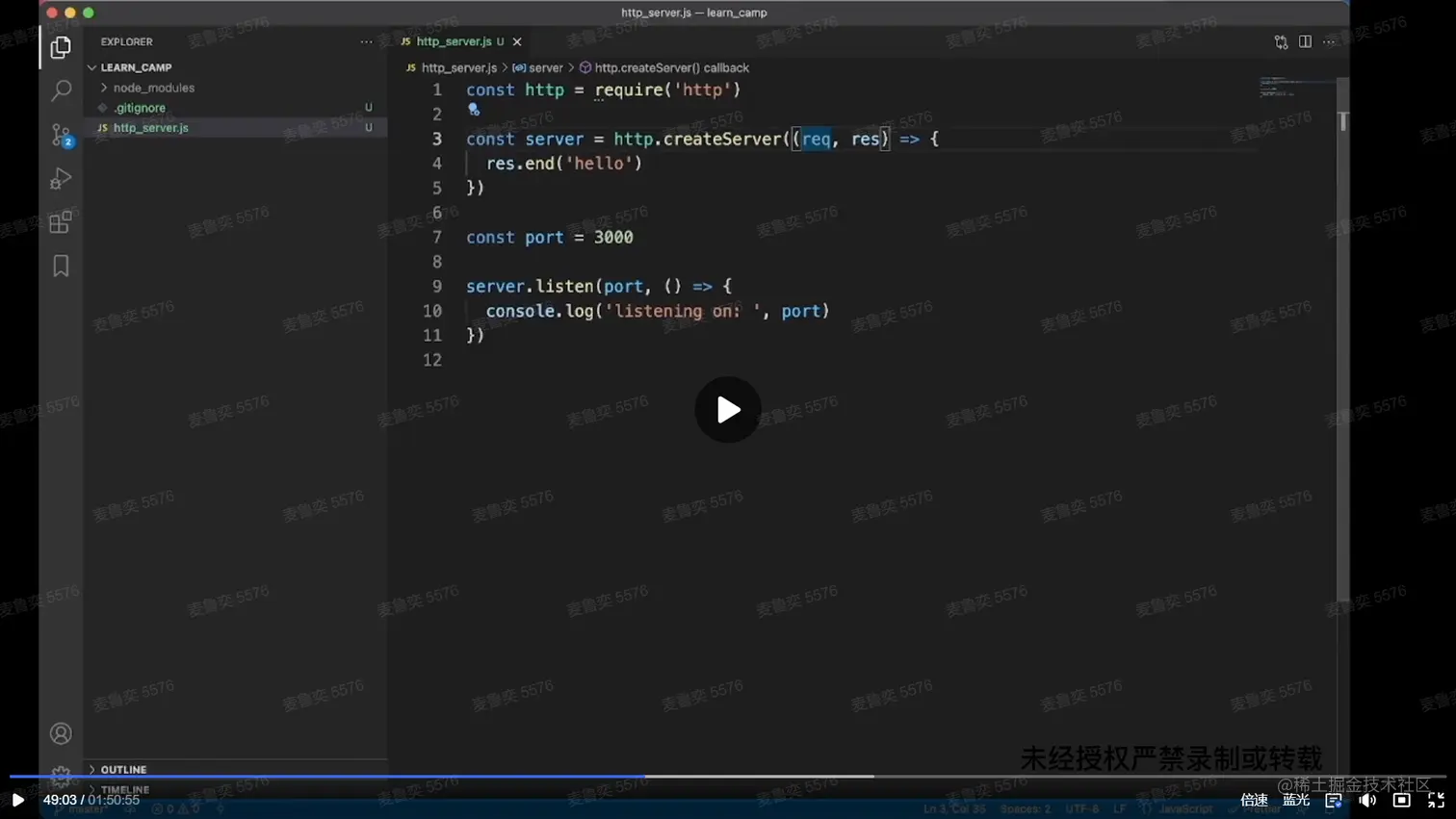This screenshot has height=819, width=1456.
Task: Close the http_server.js editor tab
Action: pos(517,42)
